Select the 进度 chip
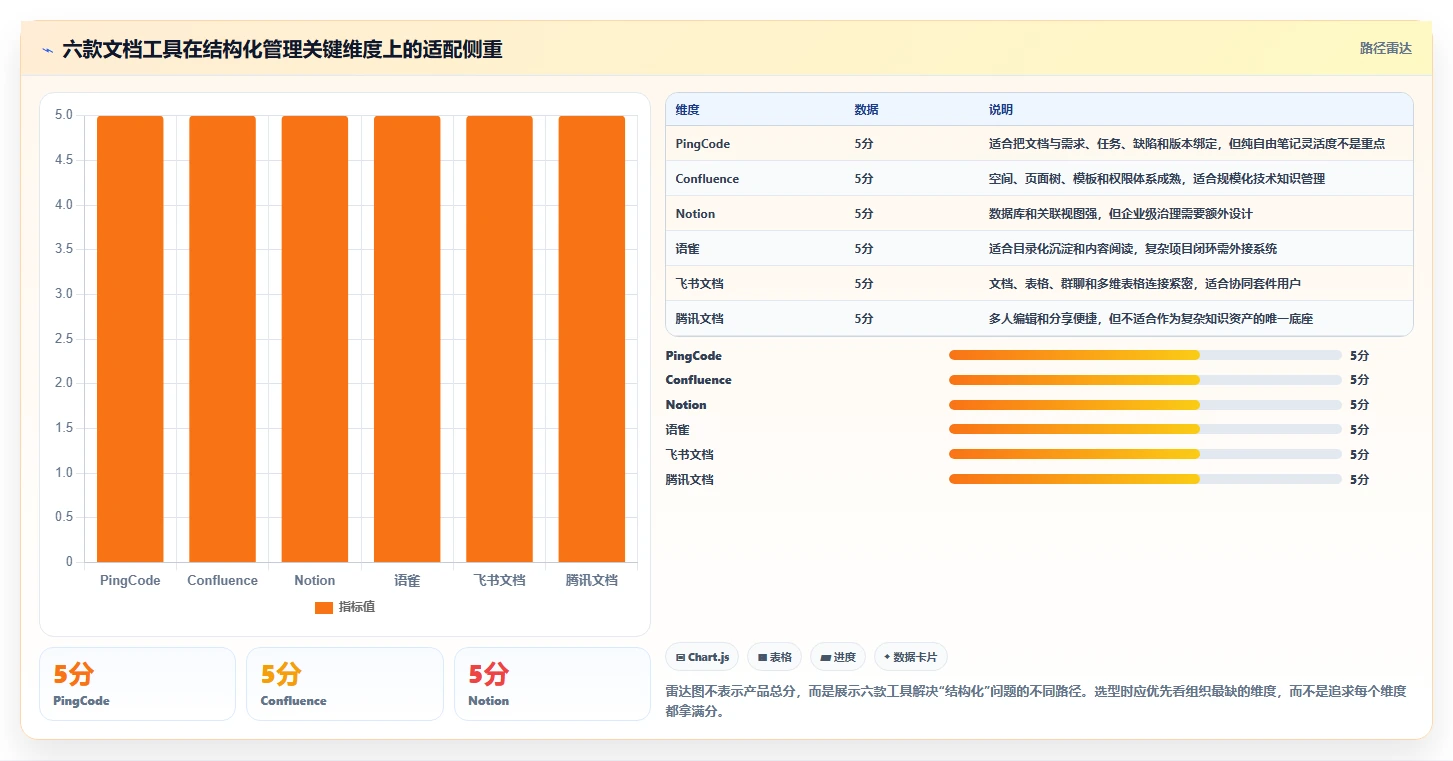This screenshot has height=761, width=1453. point(838,657)
